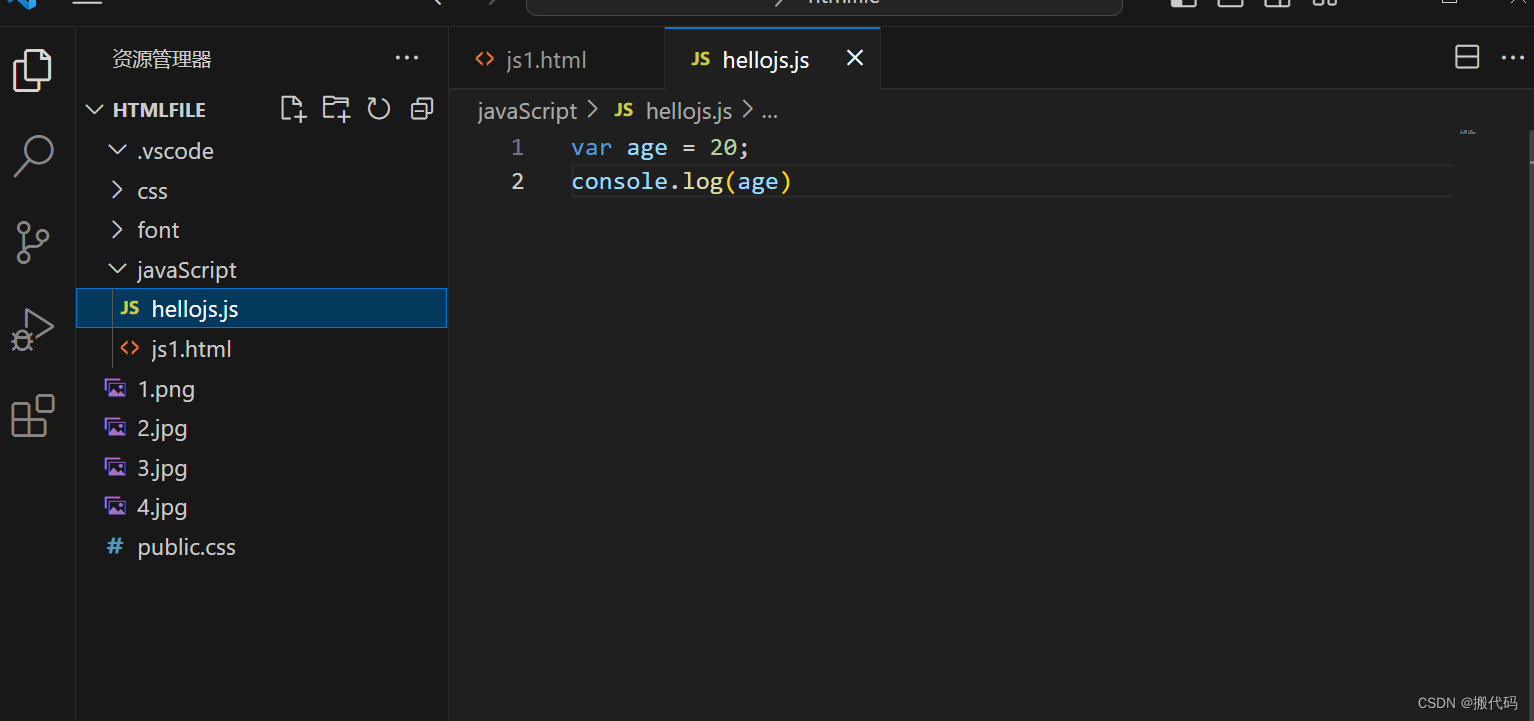Click the New Folder icon
The height and width of the screenshot is (721, 1534).
336,109
